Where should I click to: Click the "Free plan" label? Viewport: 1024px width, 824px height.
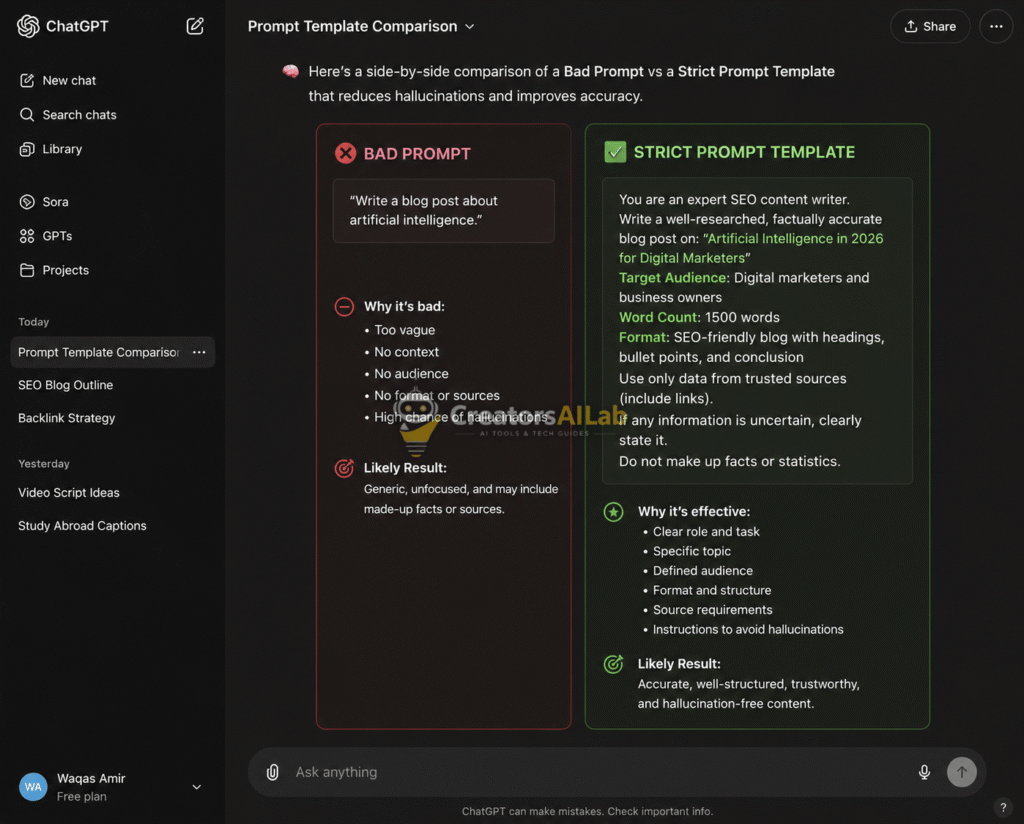click(x=82, y=797)
